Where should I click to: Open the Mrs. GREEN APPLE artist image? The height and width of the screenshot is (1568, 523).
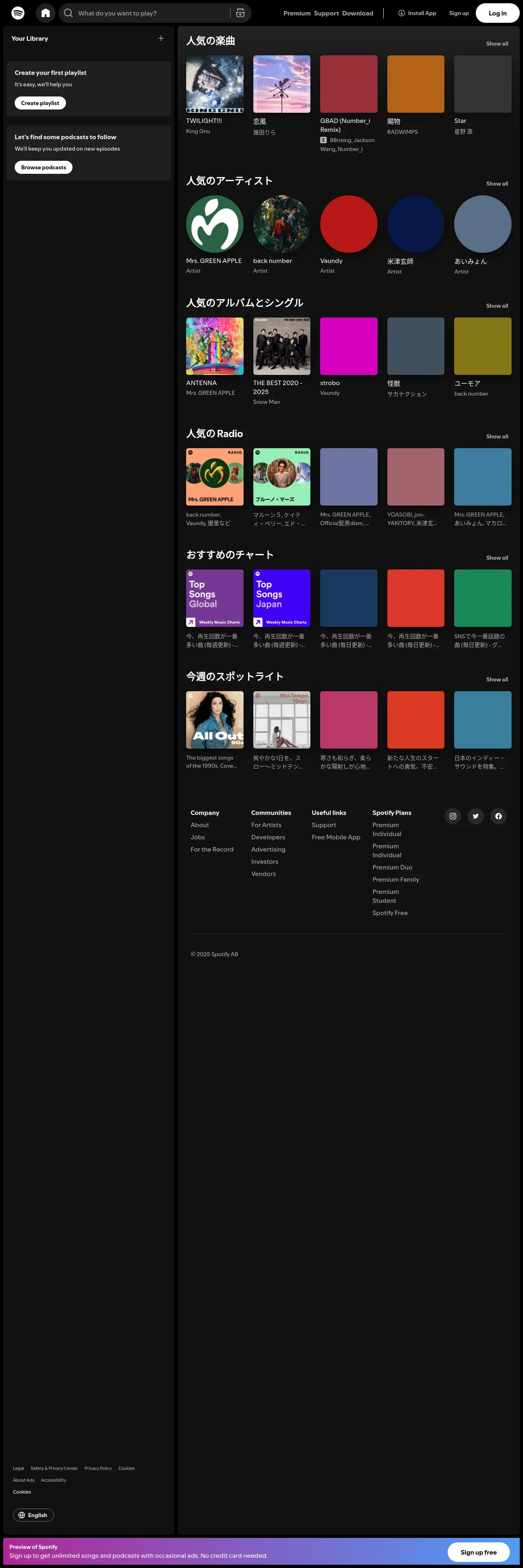[x=215, y=224]
